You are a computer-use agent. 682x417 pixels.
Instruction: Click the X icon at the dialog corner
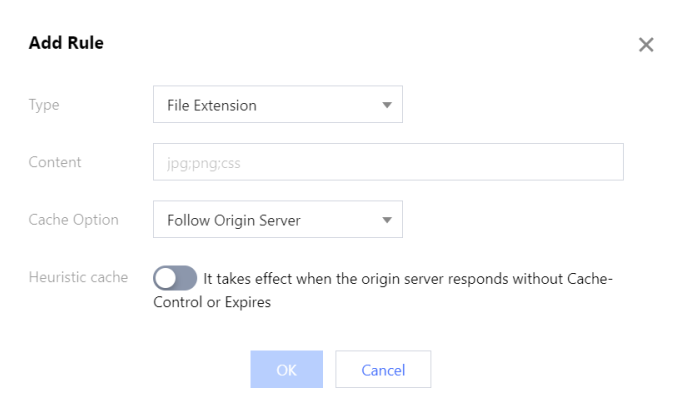click(x=646, y=45)
